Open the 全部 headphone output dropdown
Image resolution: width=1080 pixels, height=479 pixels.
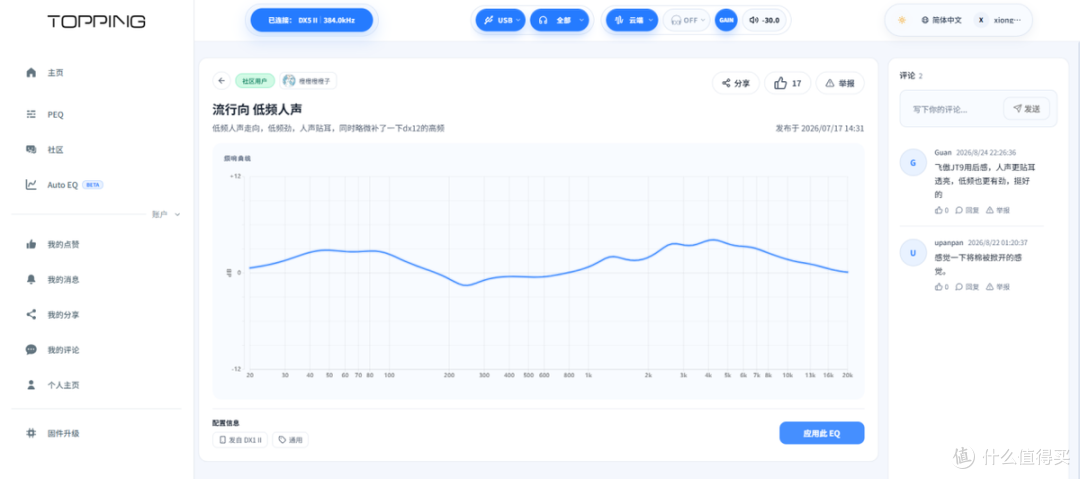click(560, 21)
